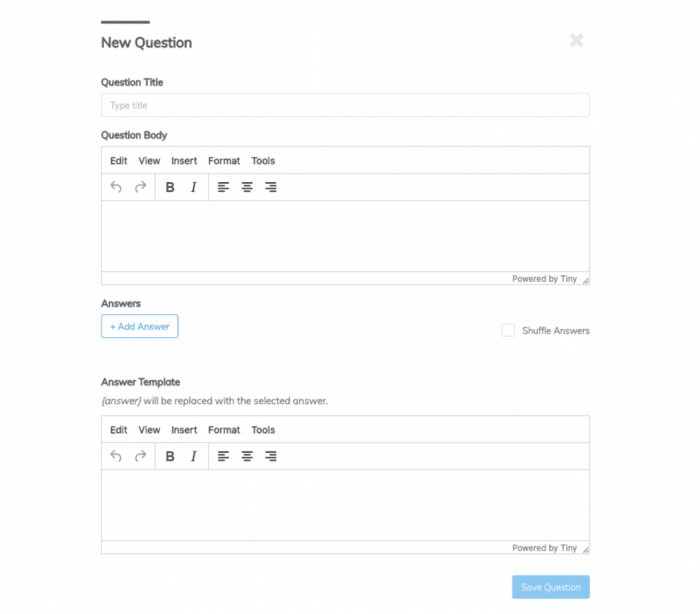
Task: Open Format menu in Question Body editor
Action: coord(224,161)
